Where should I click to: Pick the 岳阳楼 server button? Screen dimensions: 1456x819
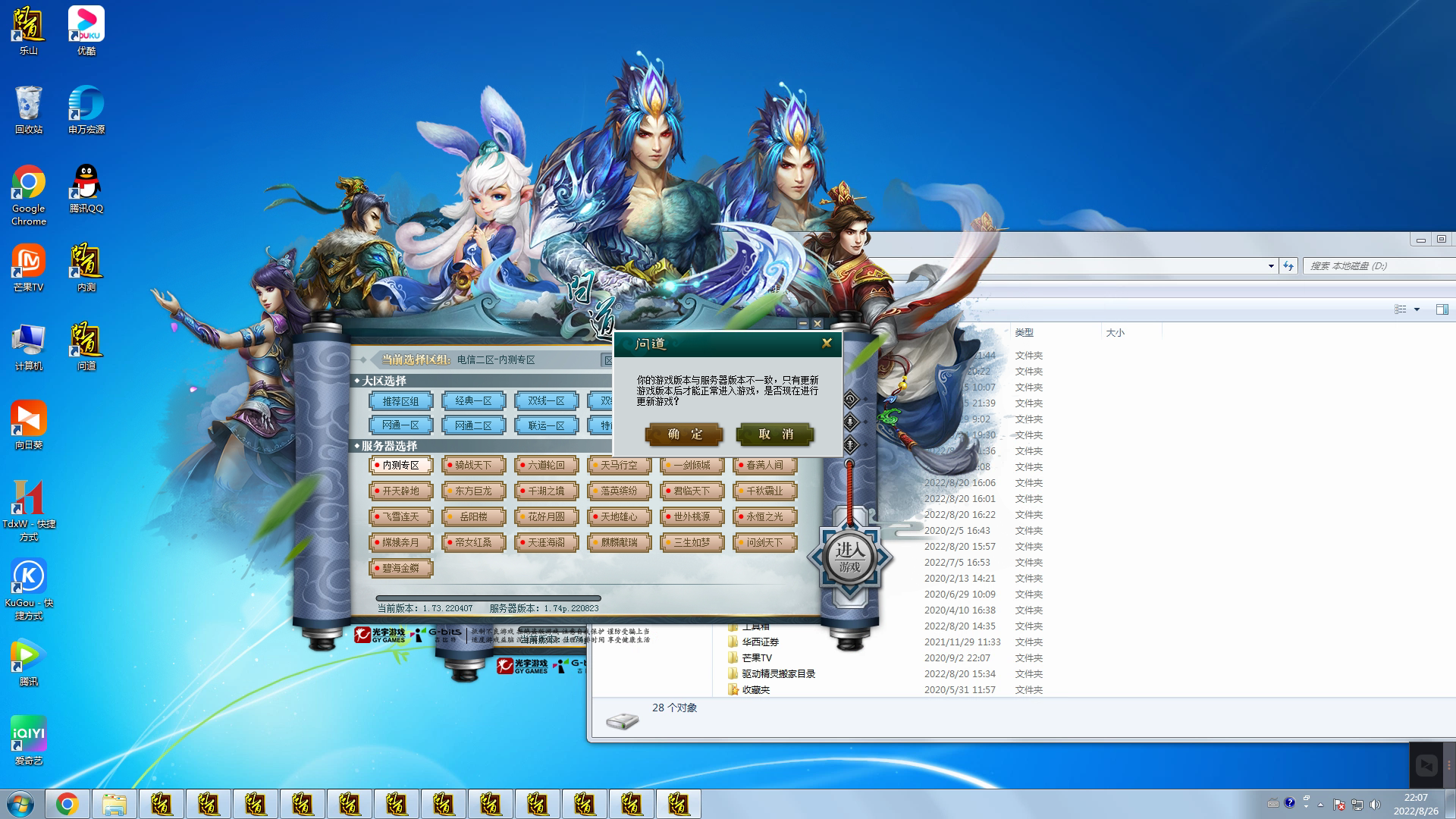(x=473, y=516)
